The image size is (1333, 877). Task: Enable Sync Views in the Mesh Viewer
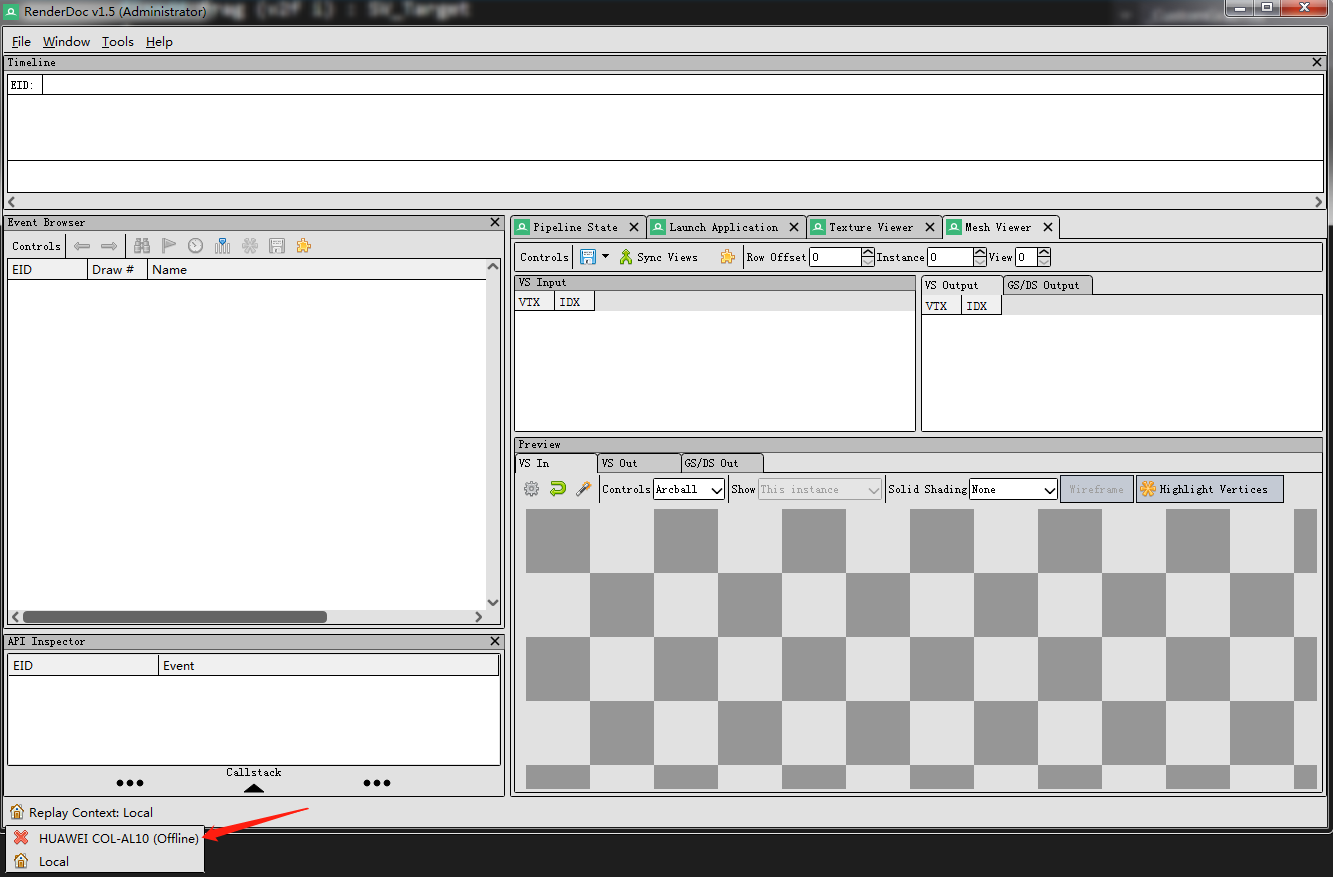pos(658,256)
